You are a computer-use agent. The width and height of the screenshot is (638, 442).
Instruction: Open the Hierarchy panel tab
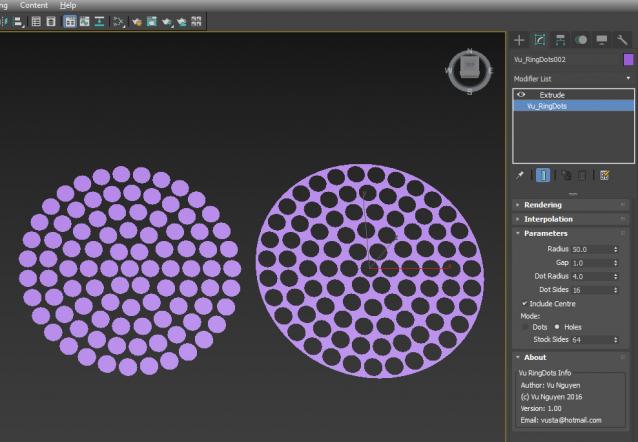coord(560,40)
